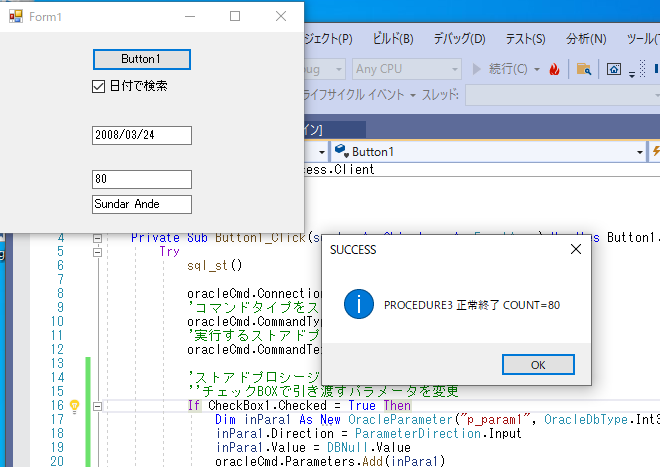
Task: Click the hot reload flame icon
Action: (x=553, y=69)
